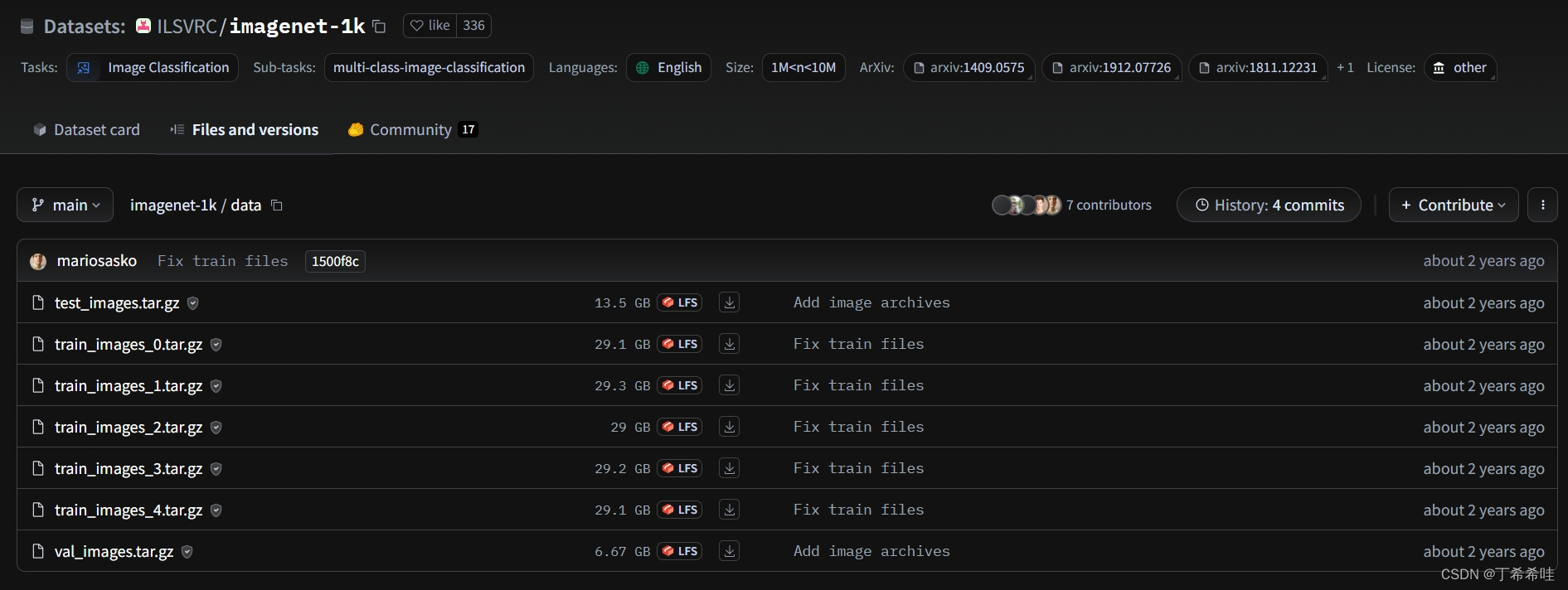Viewport: 1568px width, 590px height.
Task: Click LFS badge on train_images_0.tar.gz row
Action: tap(680, 344)
